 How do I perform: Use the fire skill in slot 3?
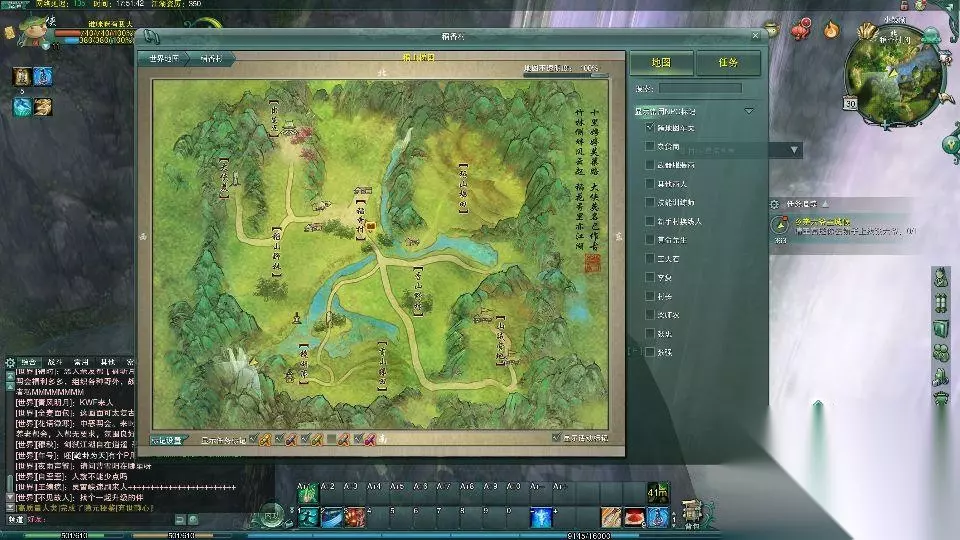(x=355, y=517)
